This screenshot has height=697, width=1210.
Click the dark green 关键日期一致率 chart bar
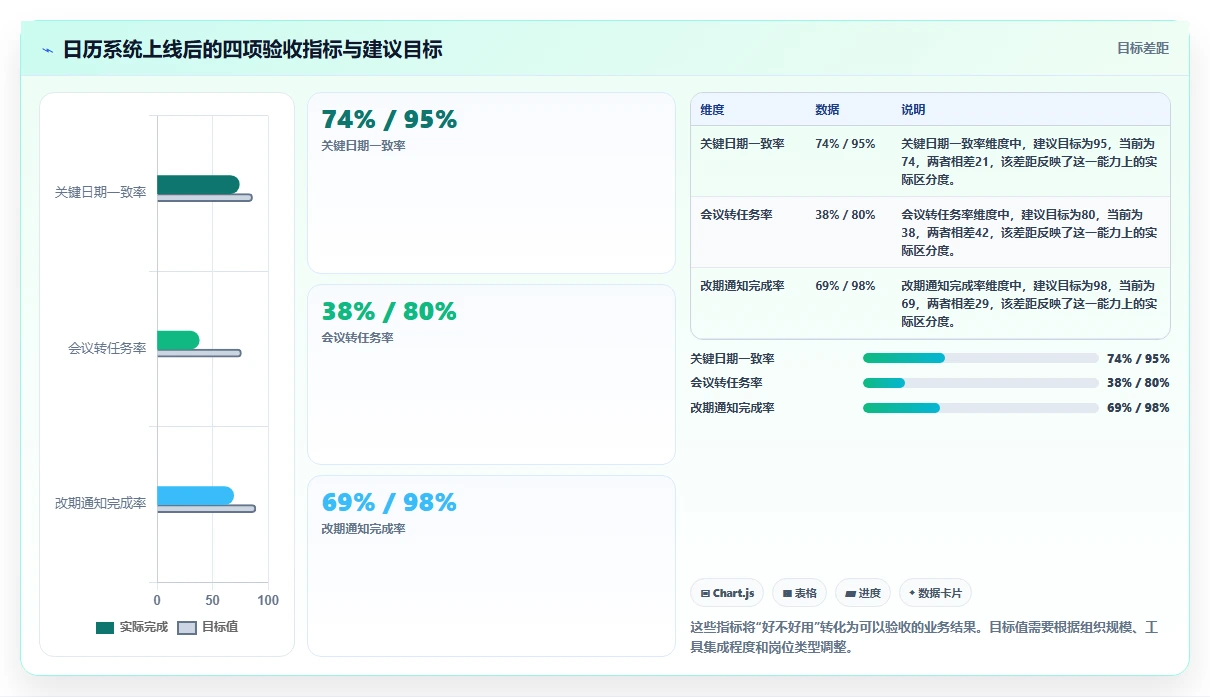pyautogui.click(x=198, y=184)
